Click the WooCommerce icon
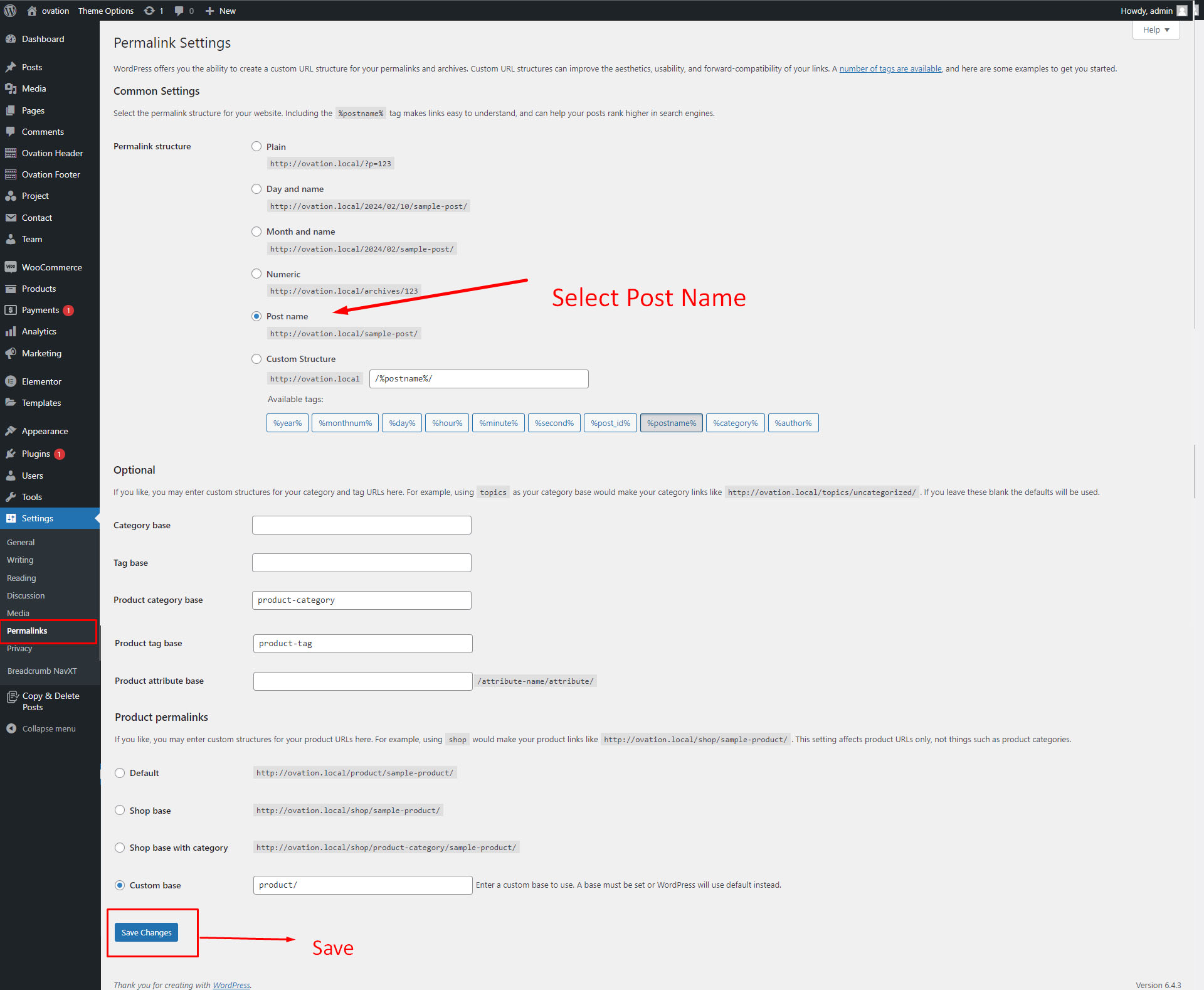1204x990 pixels. 11,267
